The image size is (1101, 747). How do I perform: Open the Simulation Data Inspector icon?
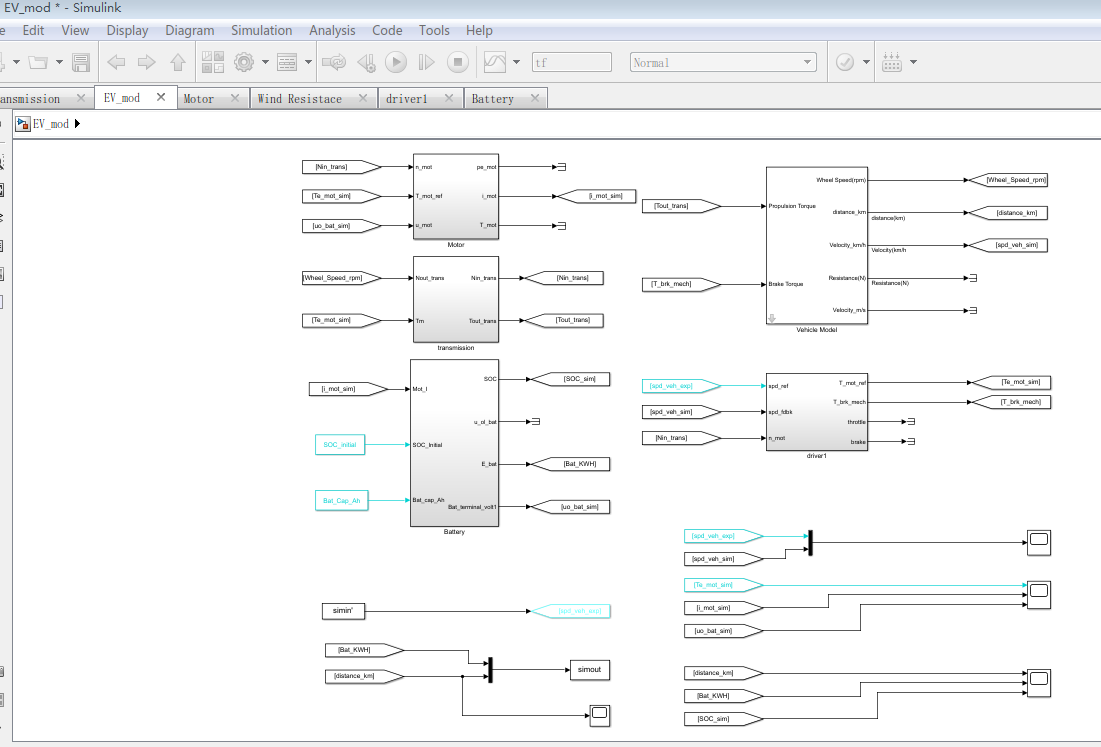494,62
